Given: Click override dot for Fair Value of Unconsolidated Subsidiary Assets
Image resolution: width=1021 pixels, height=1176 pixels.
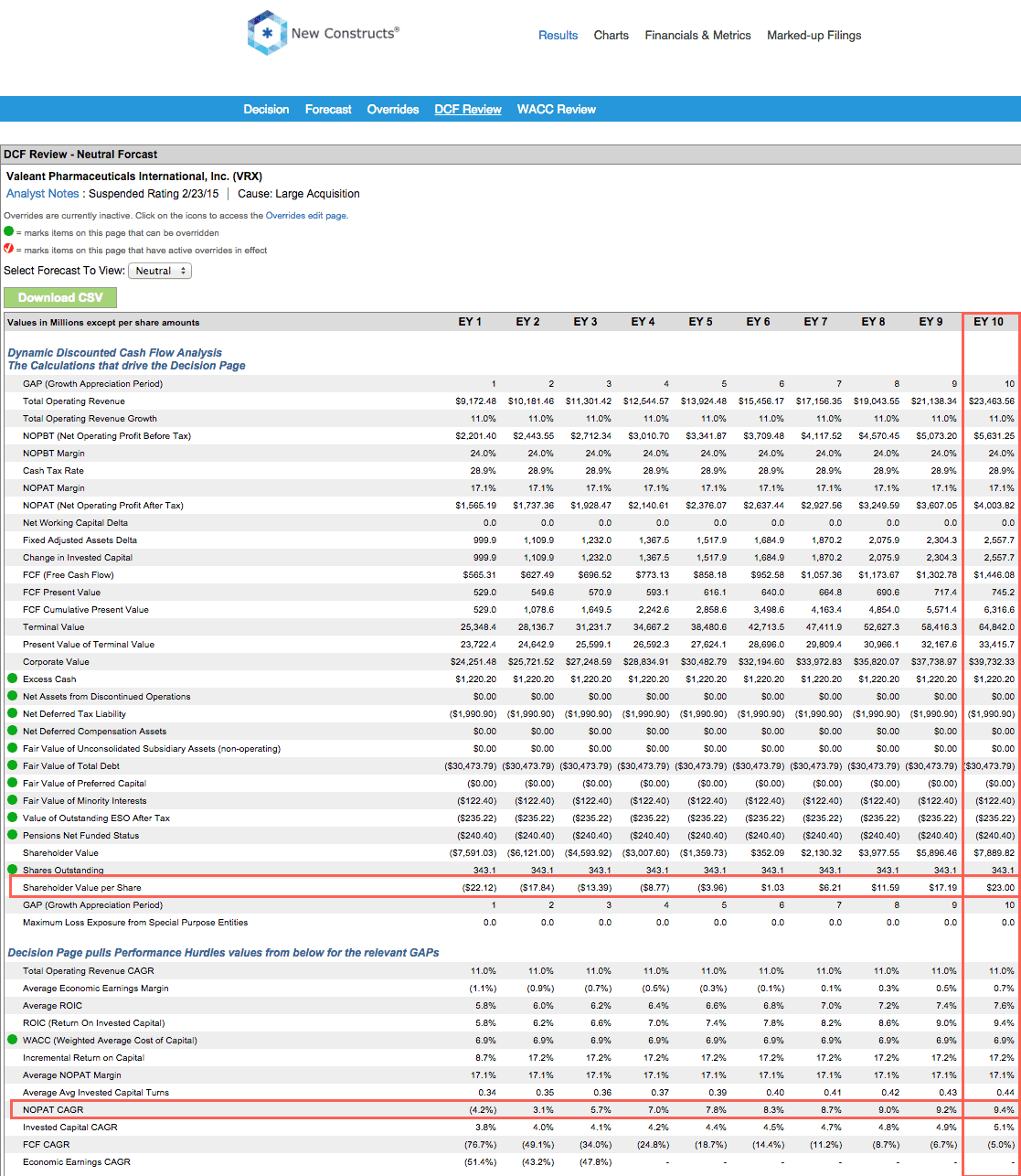Looking at the screenshot, I should [12, 748].
